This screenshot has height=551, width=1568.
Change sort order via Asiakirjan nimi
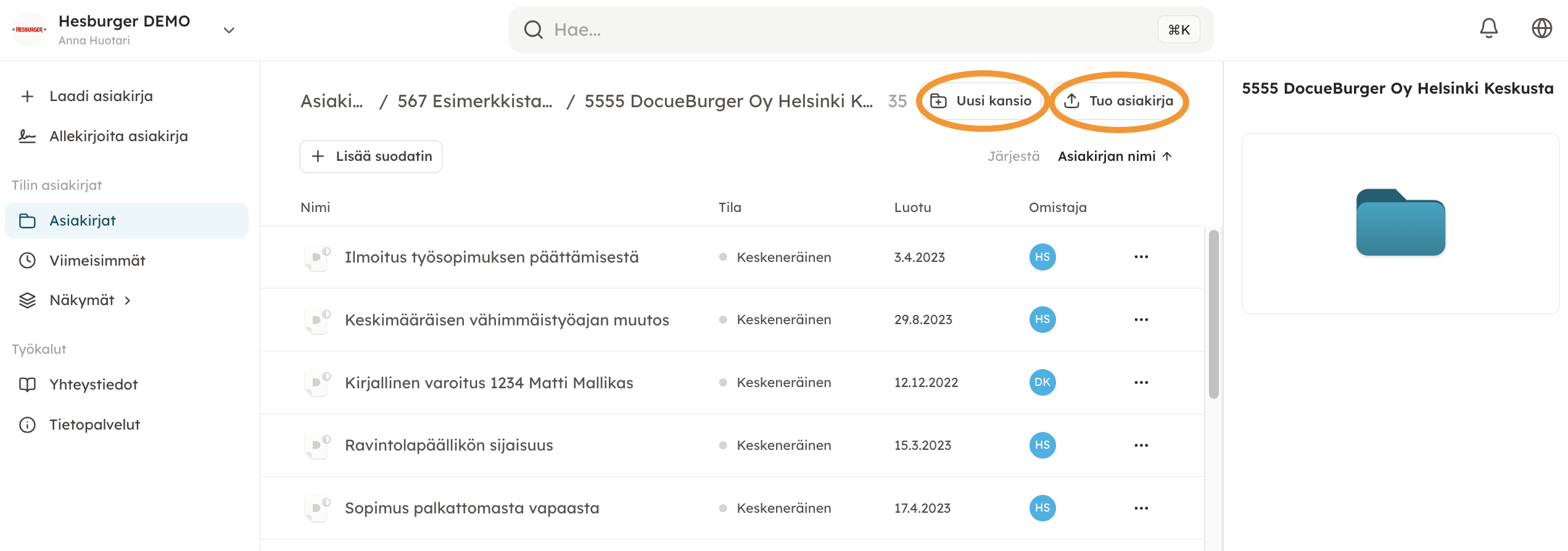(1114, 157)
